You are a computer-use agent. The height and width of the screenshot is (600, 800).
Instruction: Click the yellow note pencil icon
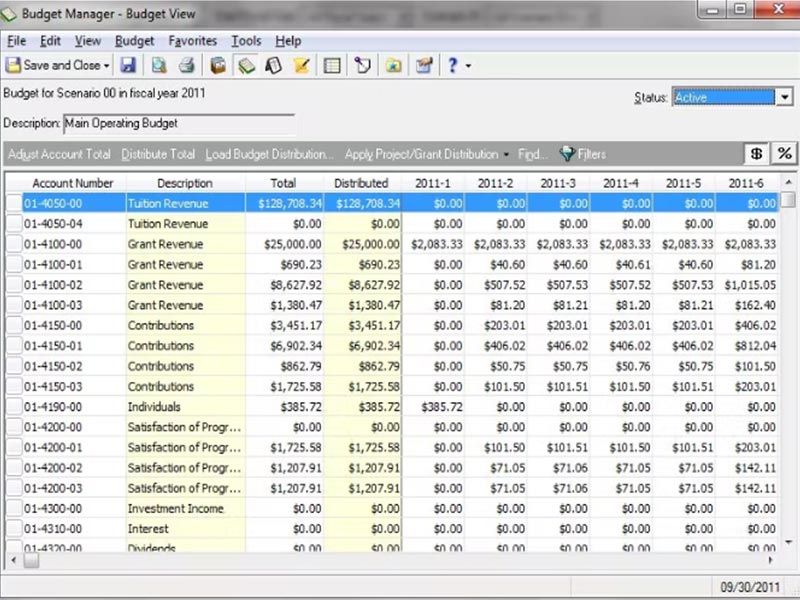[x=301, y=65]
